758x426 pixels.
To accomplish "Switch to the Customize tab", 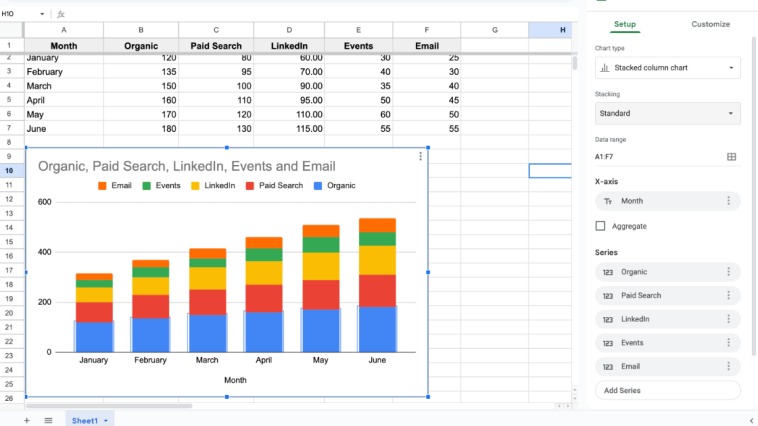I will pyautogui.click(x=710, y=24).
